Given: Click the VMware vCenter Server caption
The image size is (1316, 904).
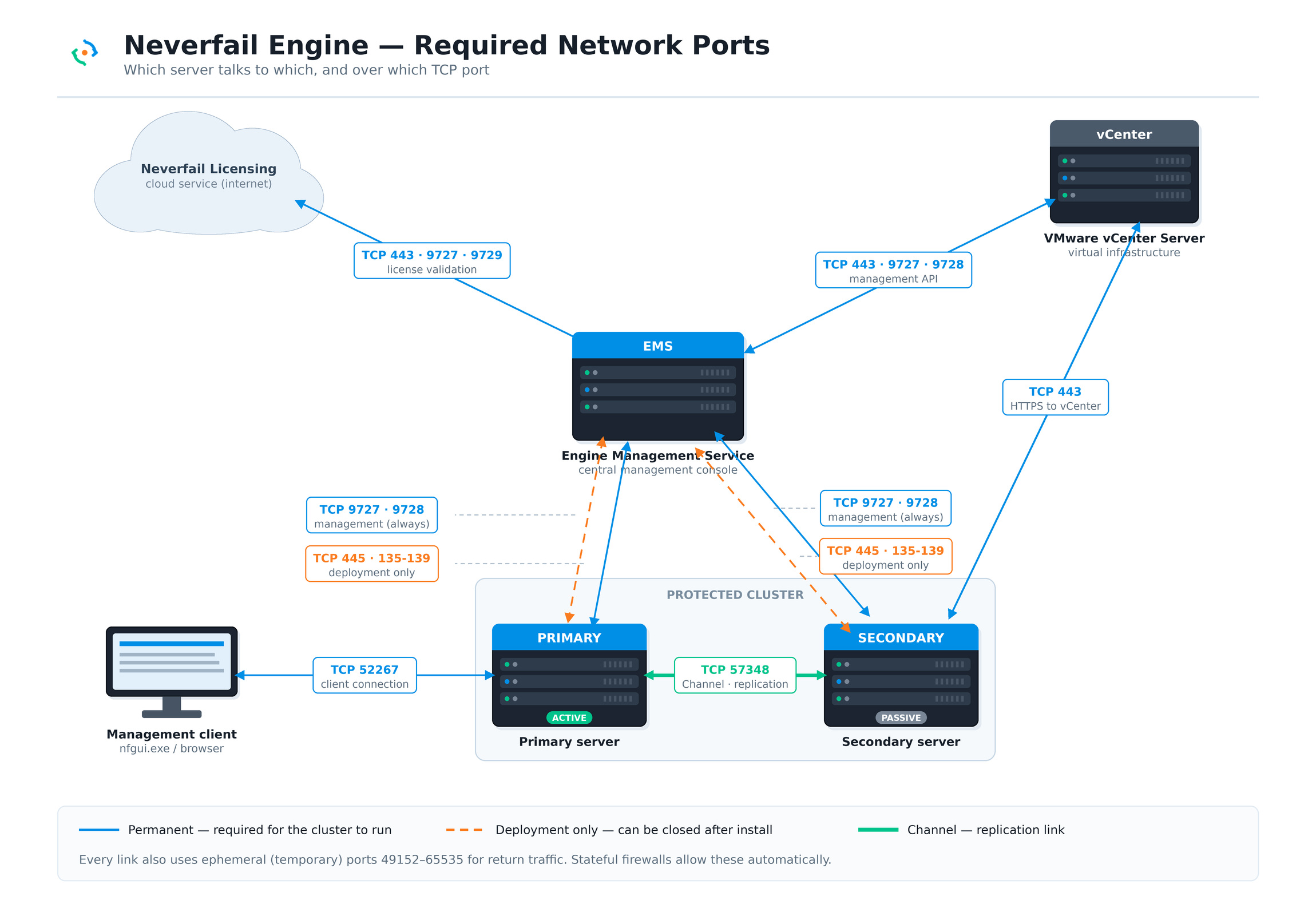Looking at the screenshot, I should tap(1124, 238).
